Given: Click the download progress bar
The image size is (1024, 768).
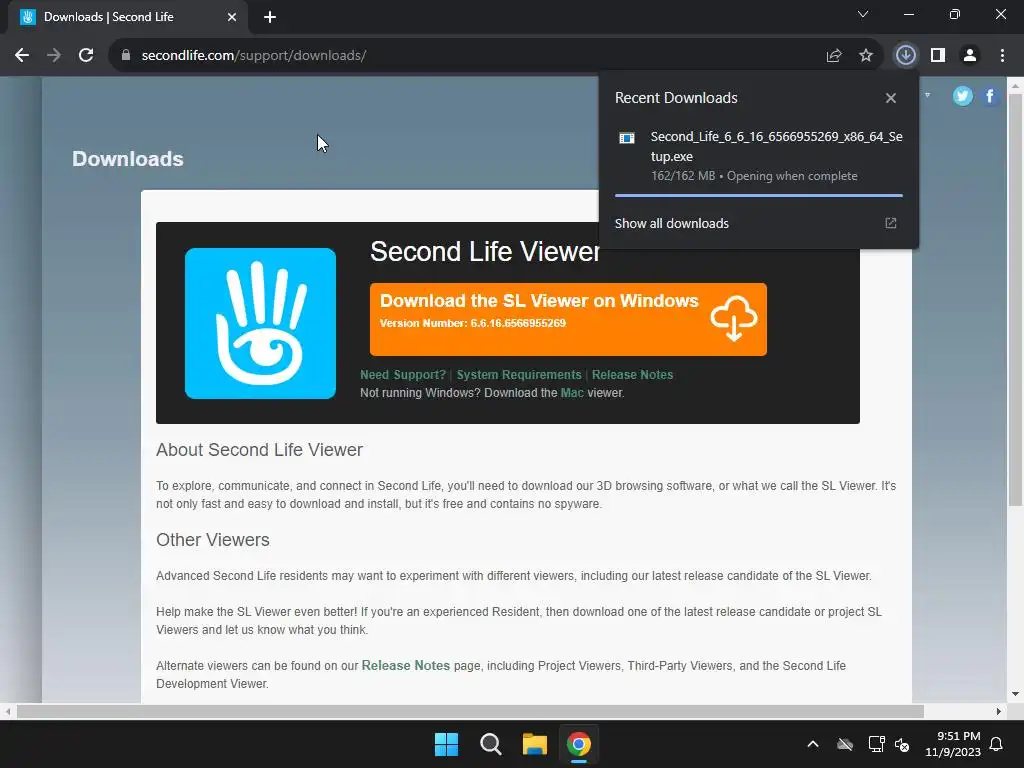Looking at the screenshot, I should tap(759, 195).
